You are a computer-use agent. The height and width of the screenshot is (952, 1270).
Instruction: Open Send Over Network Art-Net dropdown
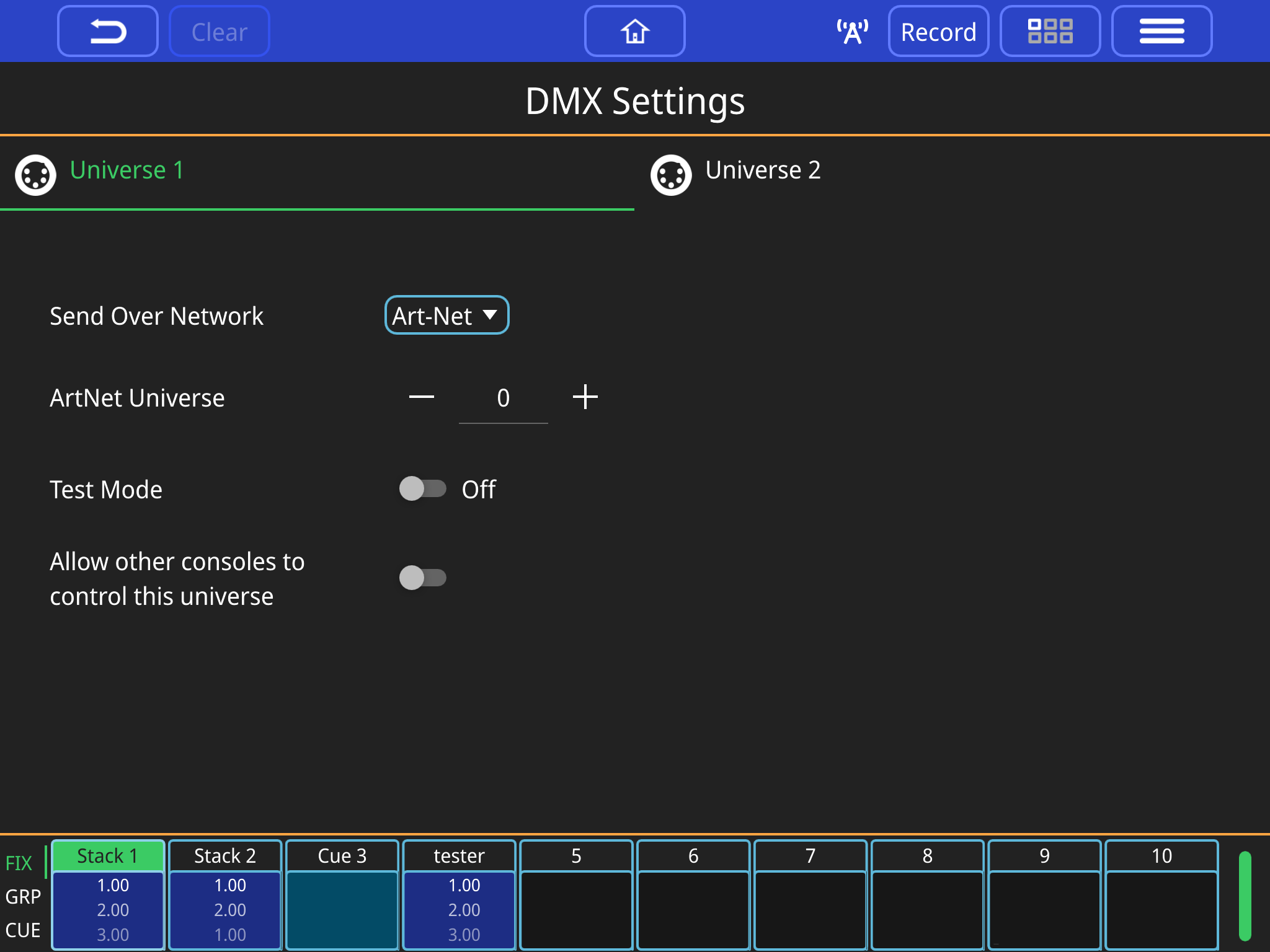446,315
